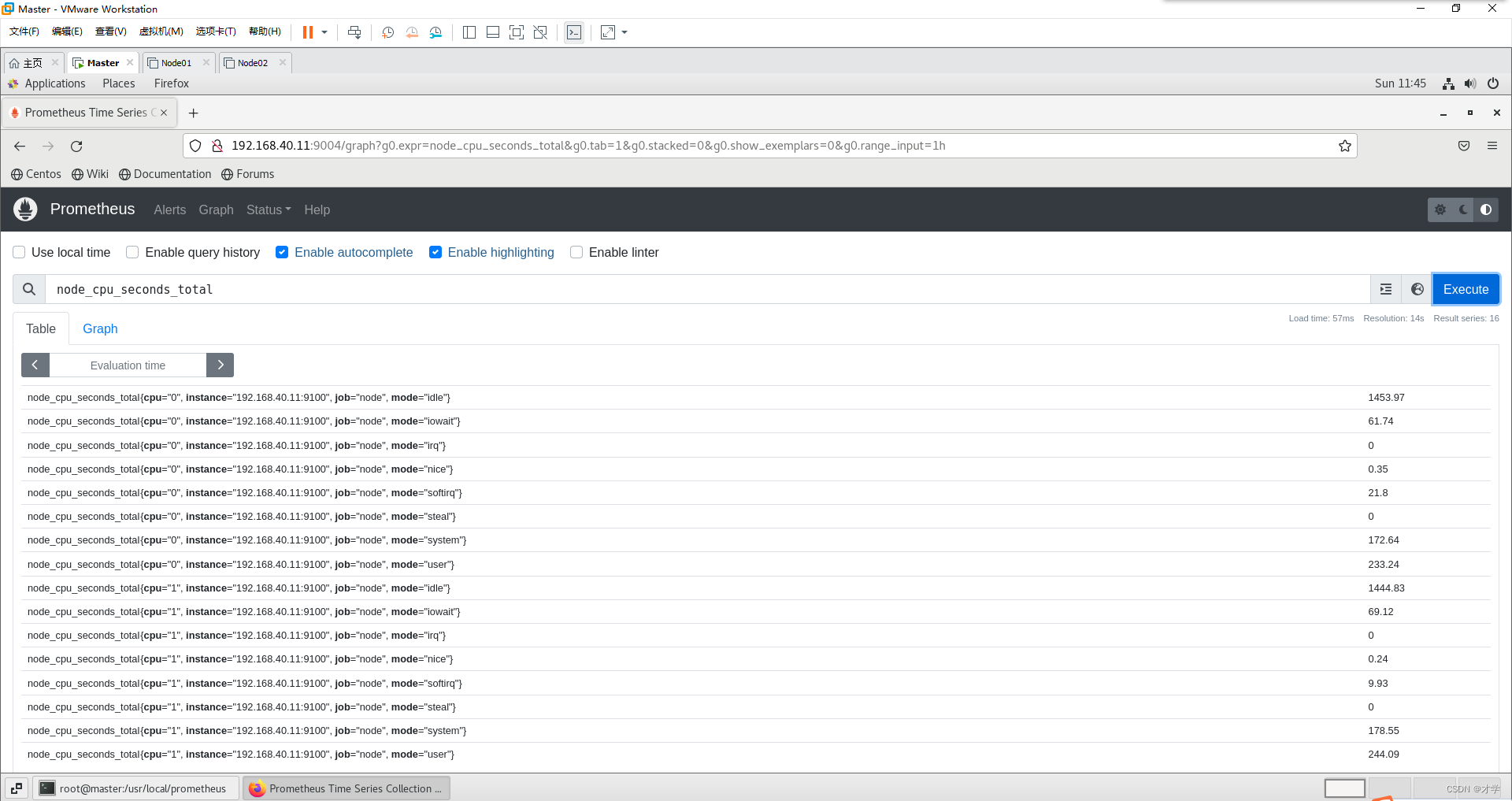This screenshot has height=801, width=1512.
Task: Enter full screen mode icon in VMware
Action: click(x=517, y=32)
